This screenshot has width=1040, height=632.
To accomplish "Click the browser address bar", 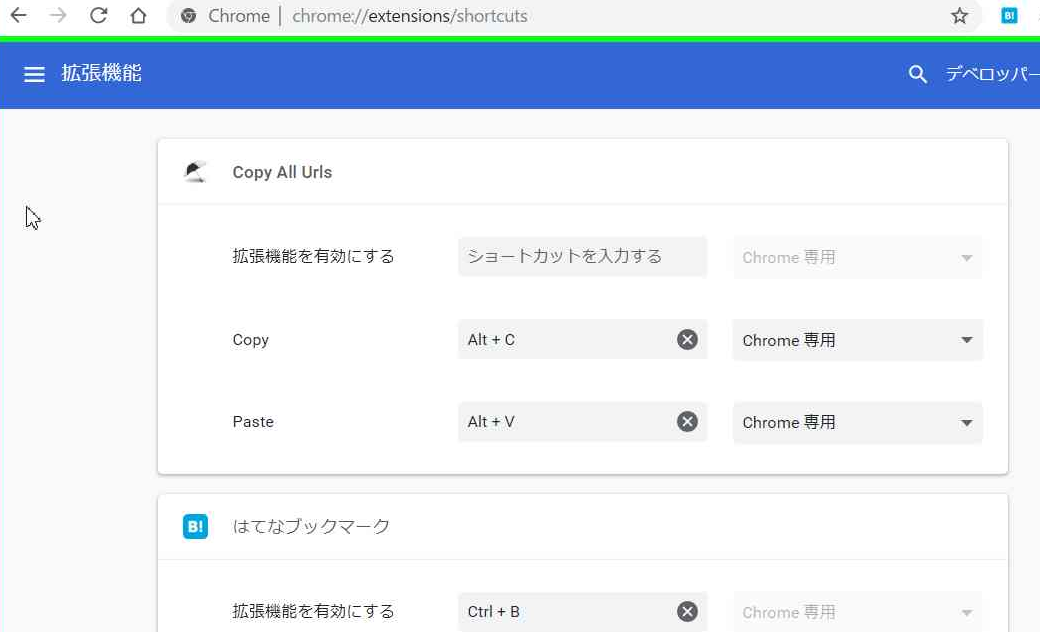I will click(500, 15).
